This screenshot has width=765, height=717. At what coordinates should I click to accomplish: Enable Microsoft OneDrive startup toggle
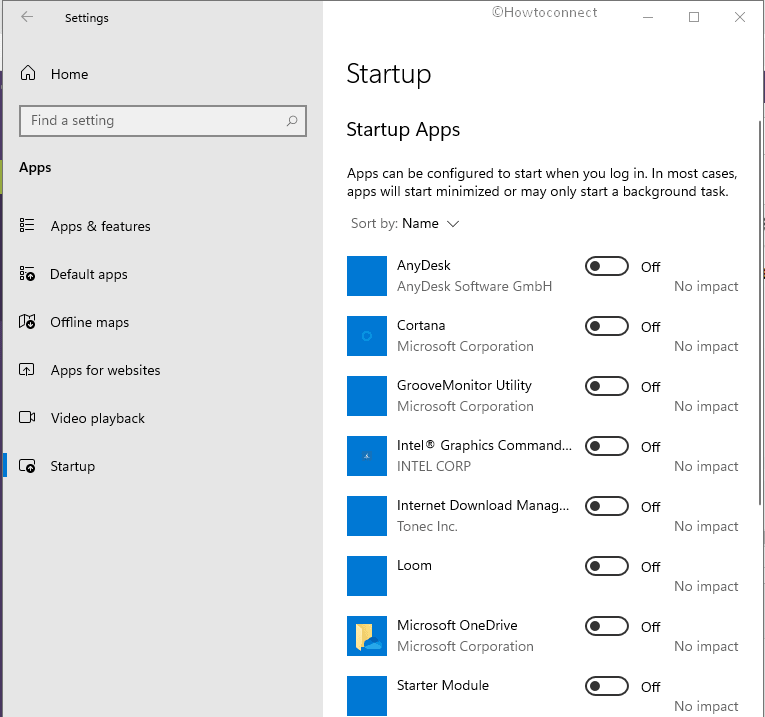click(607, 626)
